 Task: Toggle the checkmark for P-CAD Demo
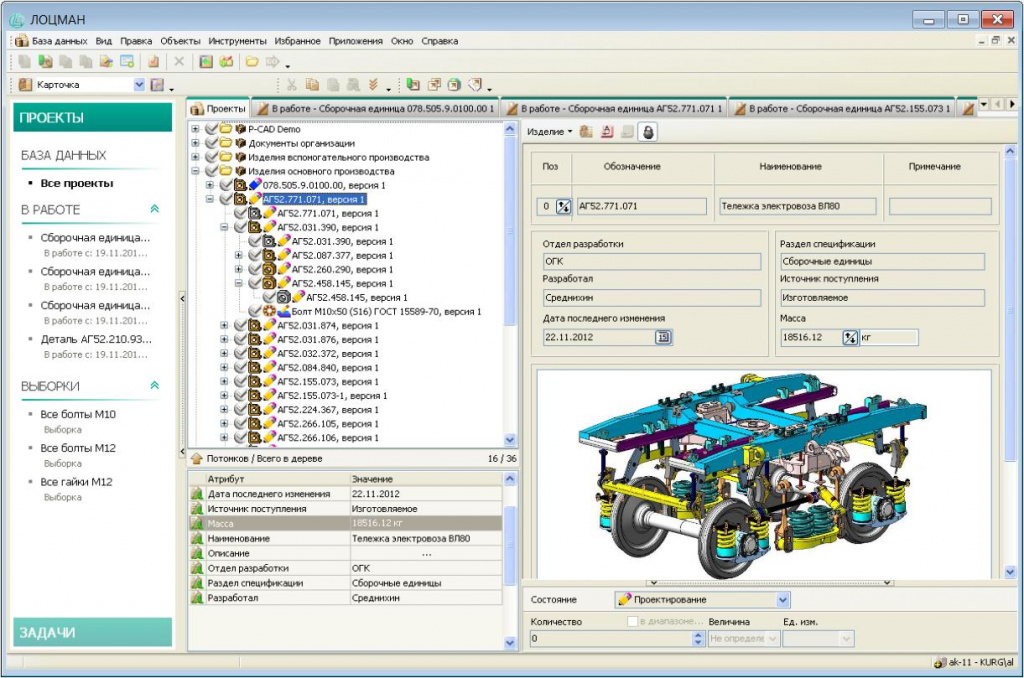211,130
